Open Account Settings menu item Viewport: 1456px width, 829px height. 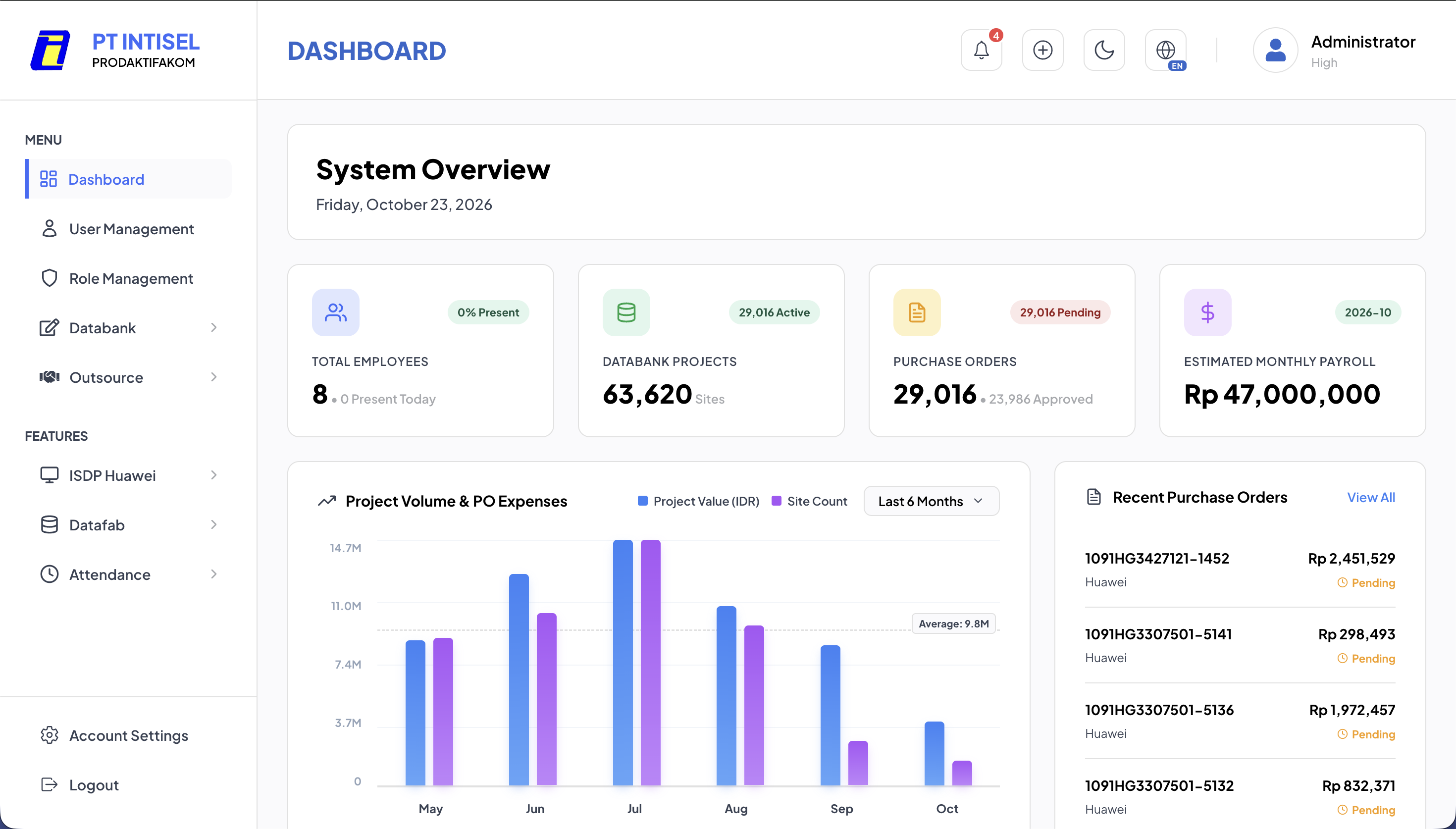point(128,735)
